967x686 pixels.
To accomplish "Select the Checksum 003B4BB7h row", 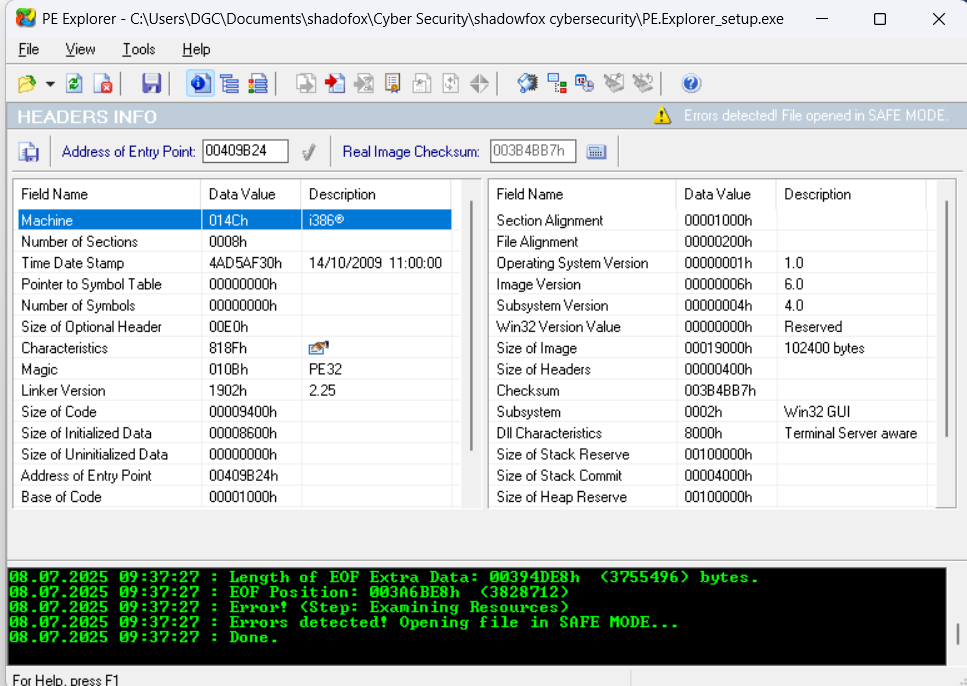I will tap(710, 391).
